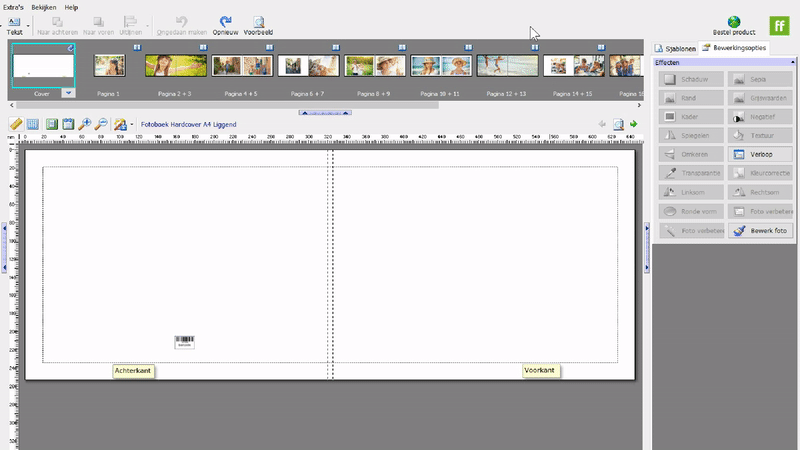This screenshot has width=800, height=450.
Task: Click the Tekst tool icon
Action: coord(14,21)
